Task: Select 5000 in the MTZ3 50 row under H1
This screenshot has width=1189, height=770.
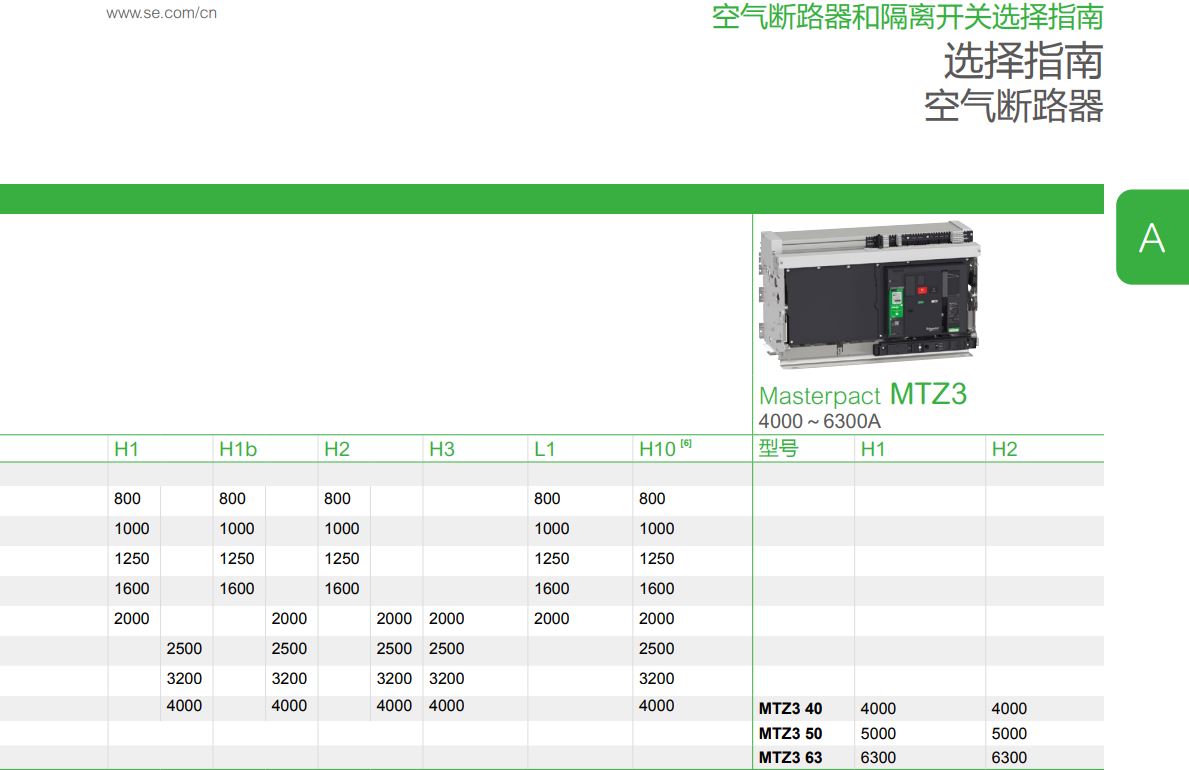Action: [878, 734]
